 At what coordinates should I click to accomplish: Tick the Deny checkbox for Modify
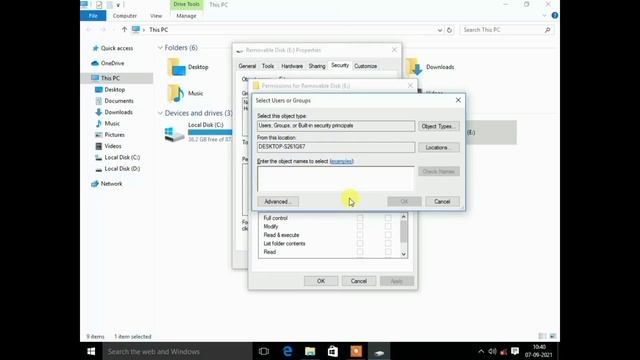point(388,226)
